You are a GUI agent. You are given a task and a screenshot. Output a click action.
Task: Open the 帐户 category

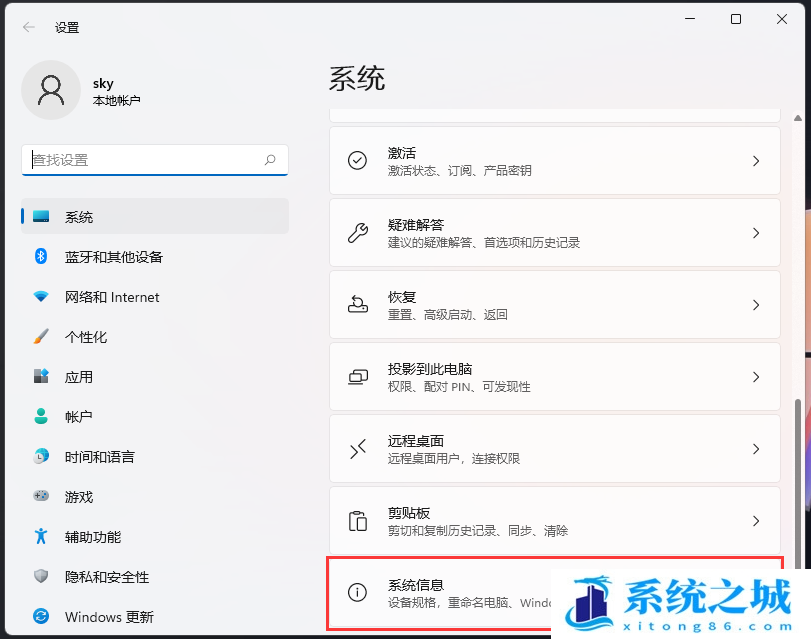coord(155,416)
